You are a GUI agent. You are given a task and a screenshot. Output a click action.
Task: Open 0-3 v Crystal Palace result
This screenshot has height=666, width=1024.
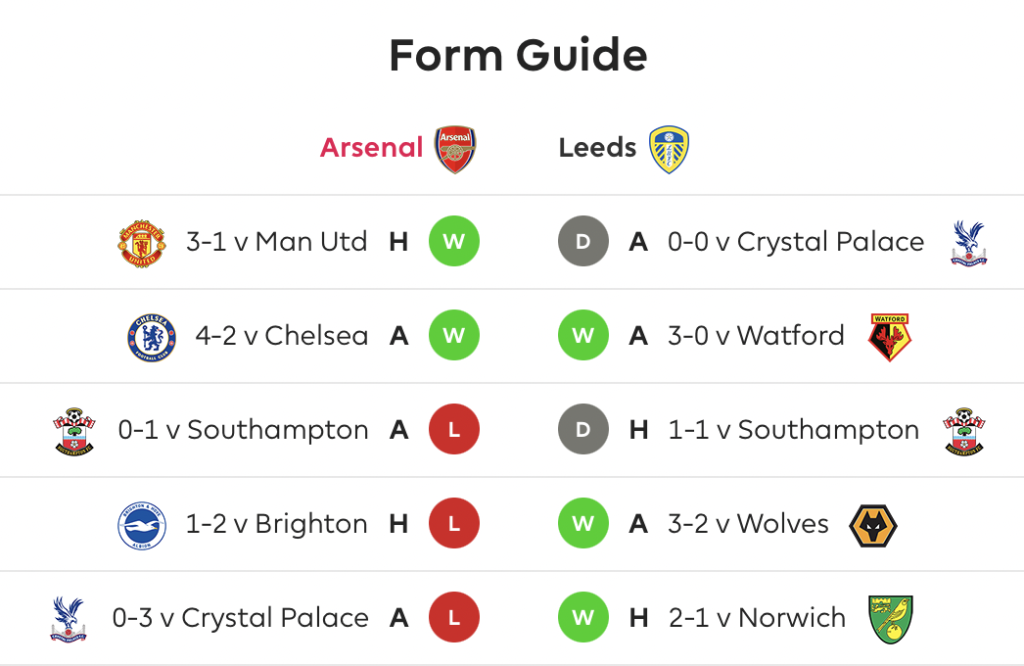(x=240, y=618)
